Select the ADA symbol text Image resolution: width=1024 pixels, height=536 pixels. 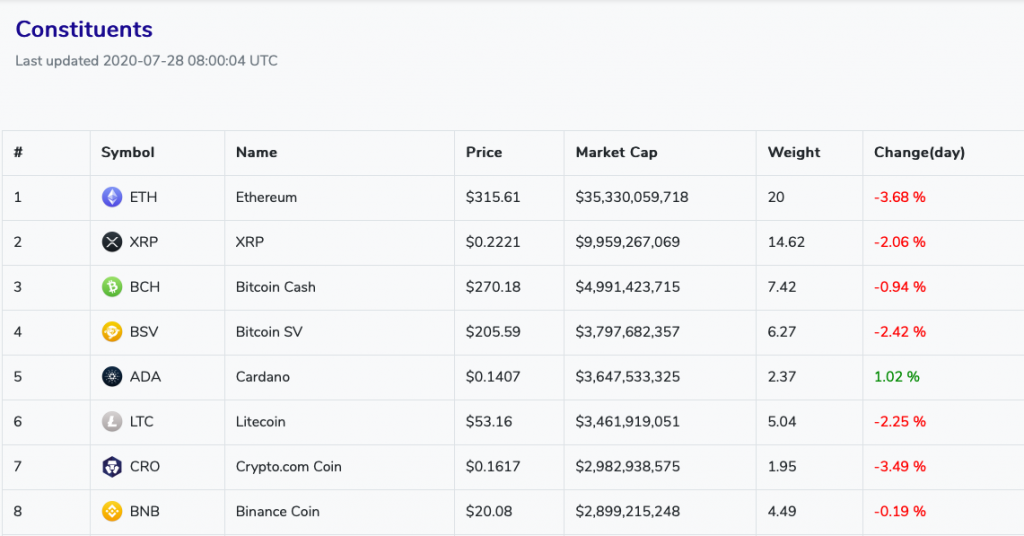pos(145,377)
